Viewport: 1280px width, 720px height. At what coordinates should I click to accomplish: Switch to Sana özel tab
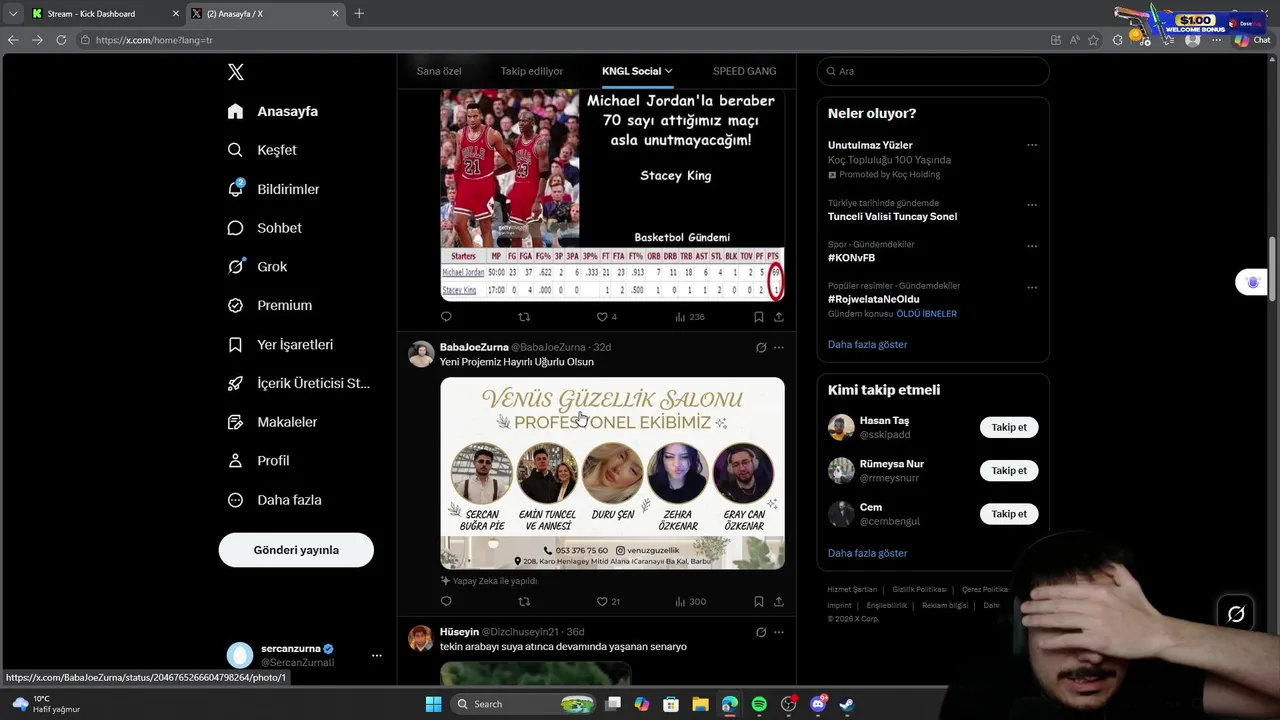[x=439, y=71]
